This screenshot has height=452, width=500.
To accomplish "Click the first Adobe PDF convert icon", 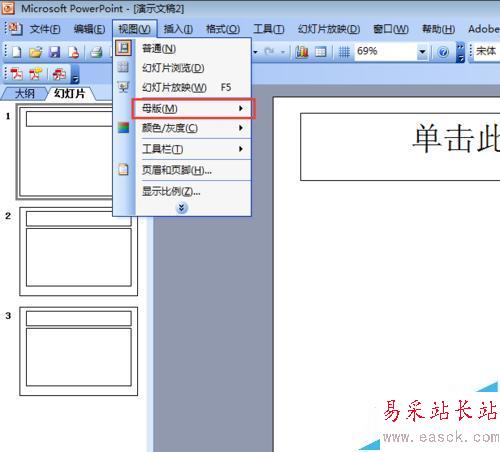I will click(16, 74).
